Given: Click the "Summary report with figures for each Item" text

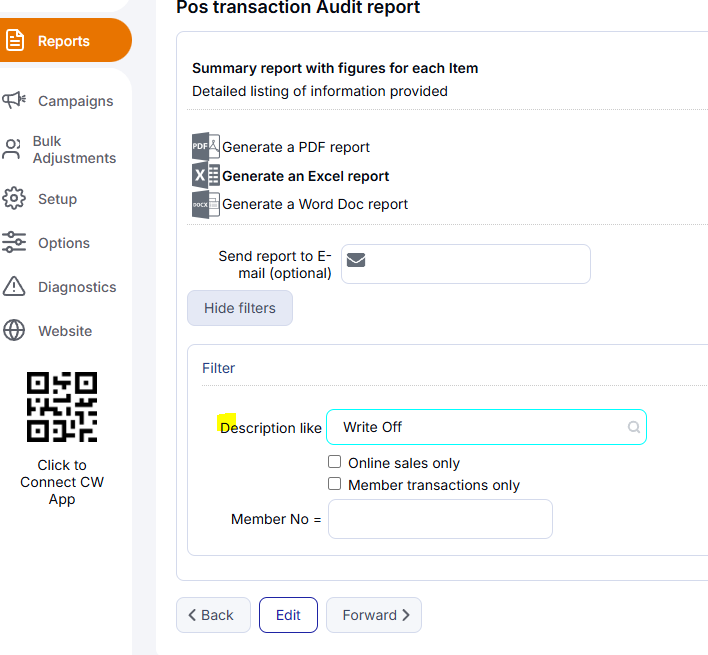Looking at the screenshot, I should point(335,68).
